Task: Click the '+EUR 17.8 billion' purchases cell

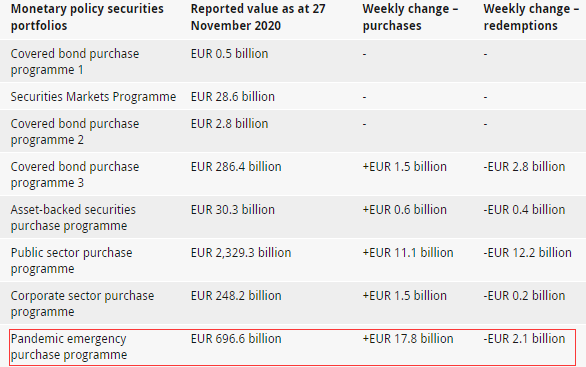Action: tap(408, 339)
